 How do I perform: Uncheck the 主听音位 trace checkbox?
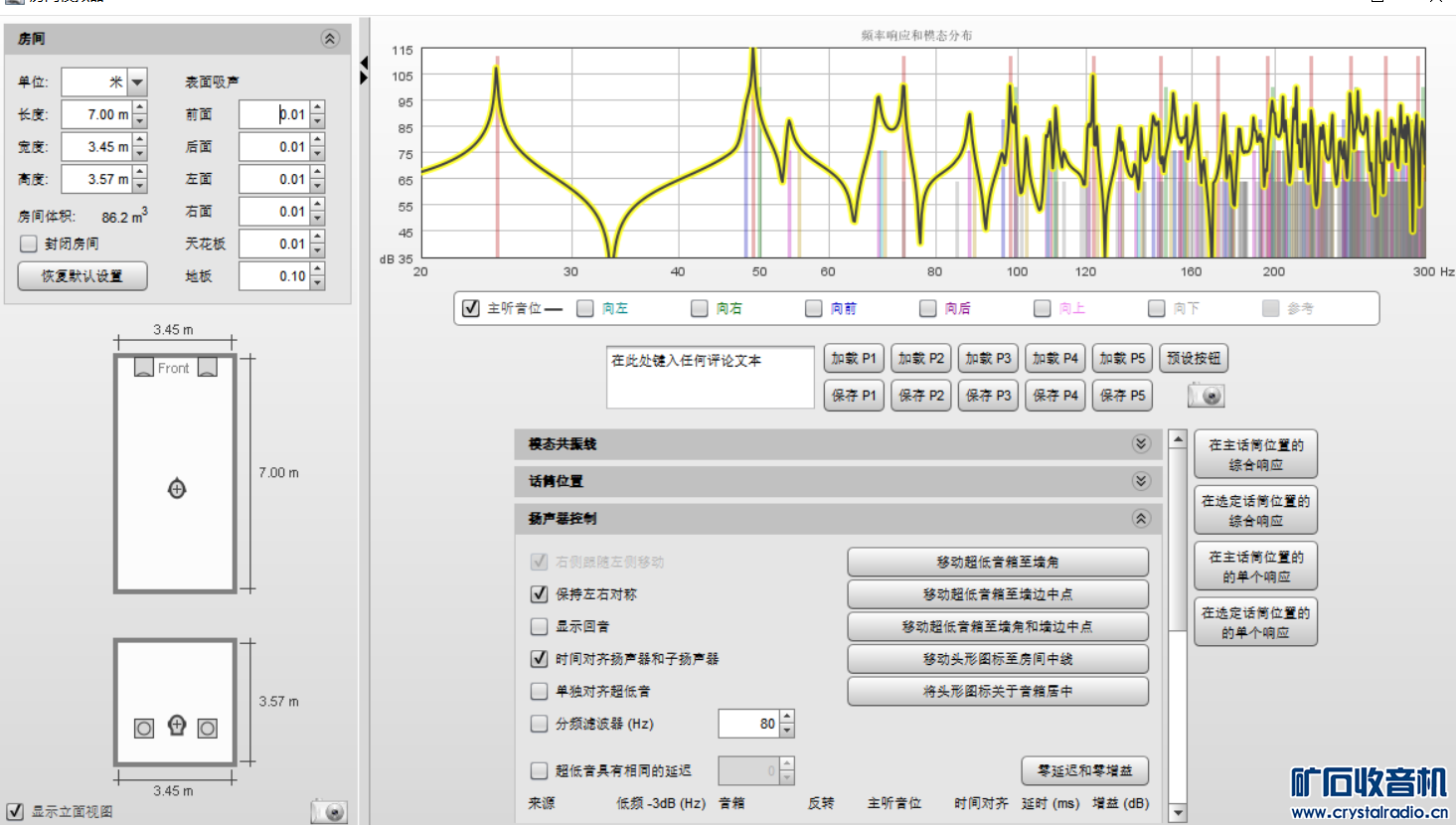tap(471, 308)
